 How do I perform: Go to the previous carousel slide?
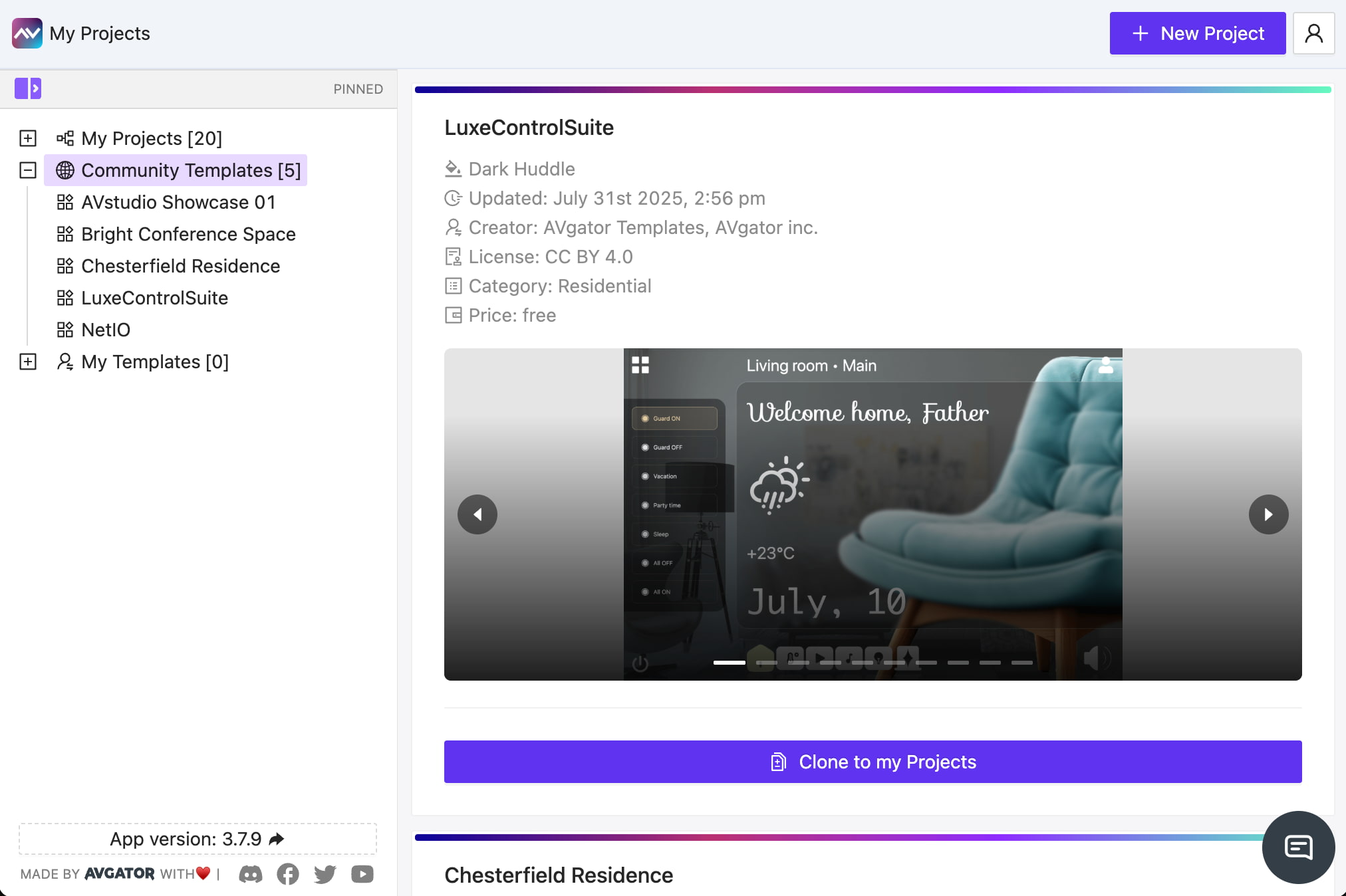(477, 514)
